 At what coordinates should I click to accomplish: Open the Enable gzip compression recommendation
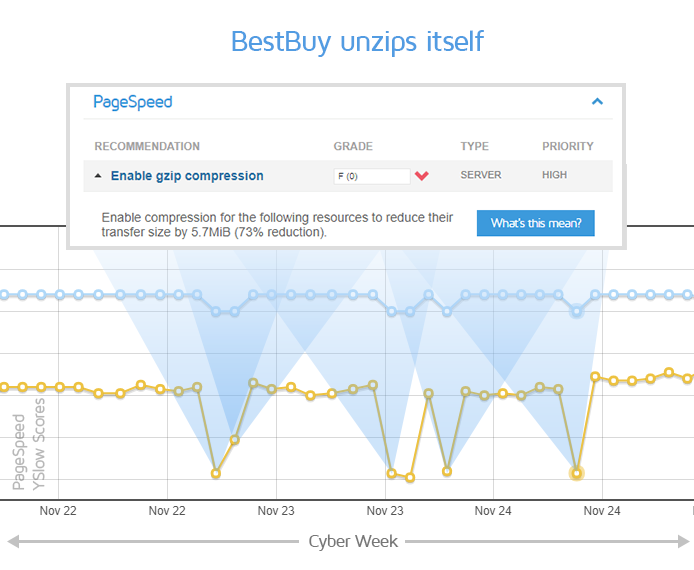pos(187,176)
